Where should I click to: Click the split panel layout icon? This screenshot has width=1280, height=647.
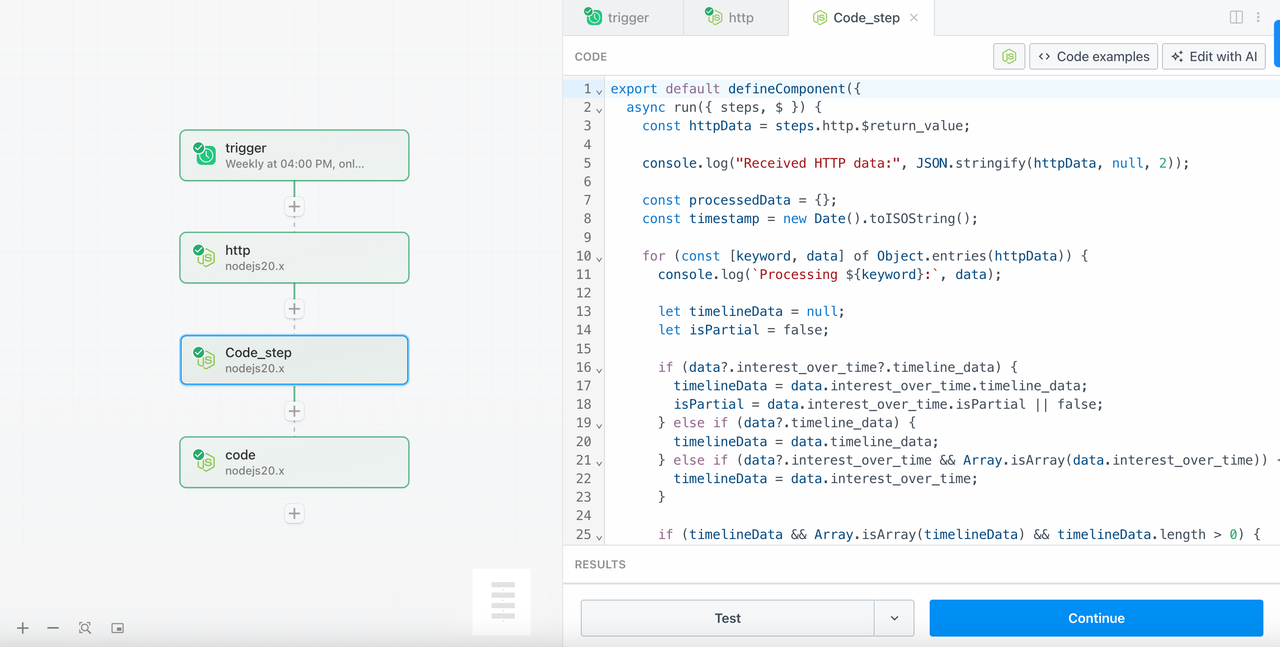click(1236, 17)
